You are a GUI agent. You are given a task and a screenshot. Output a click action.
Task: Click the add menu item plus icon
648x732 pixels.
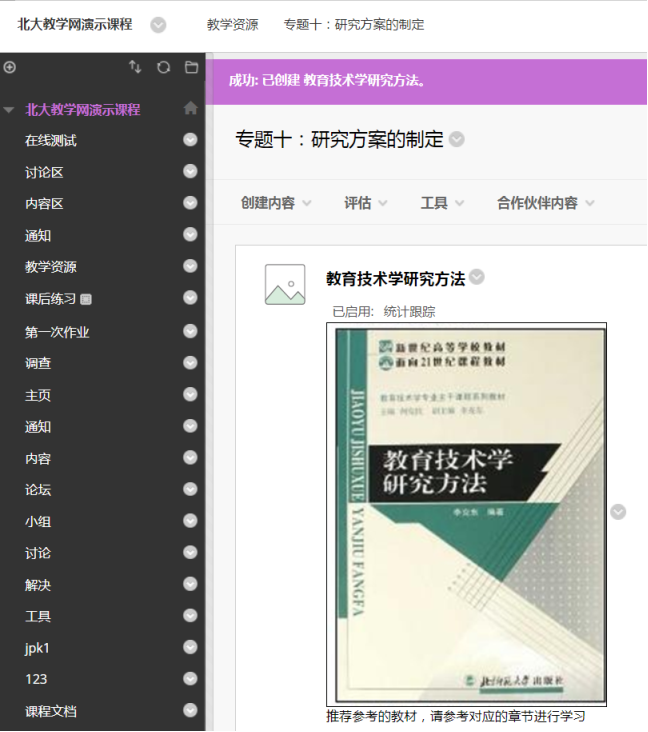(9, 68)
